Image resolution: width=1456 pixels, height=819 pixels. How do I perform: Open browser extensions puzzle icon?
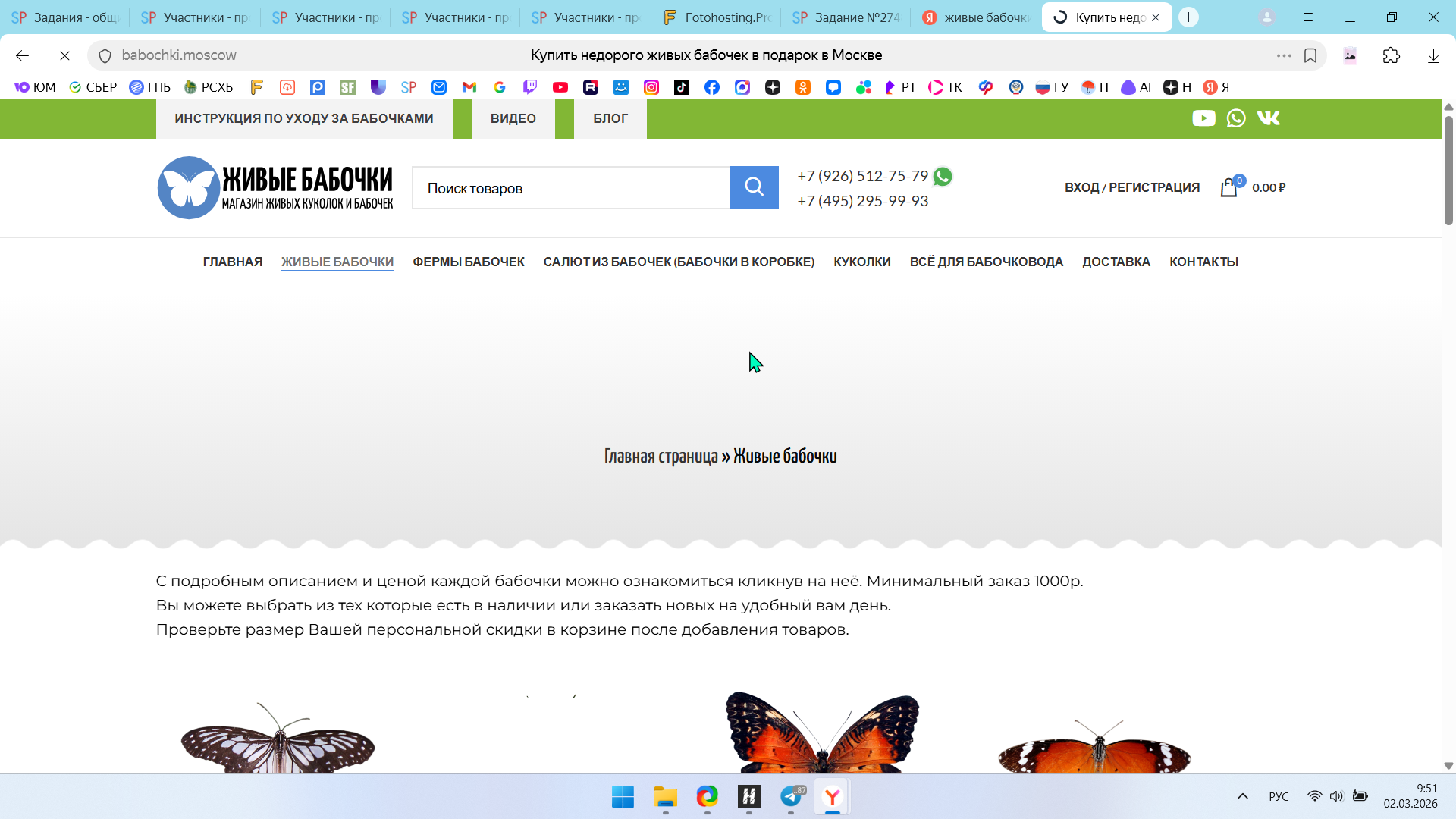pyautogui.click(x=1392, y=55)
